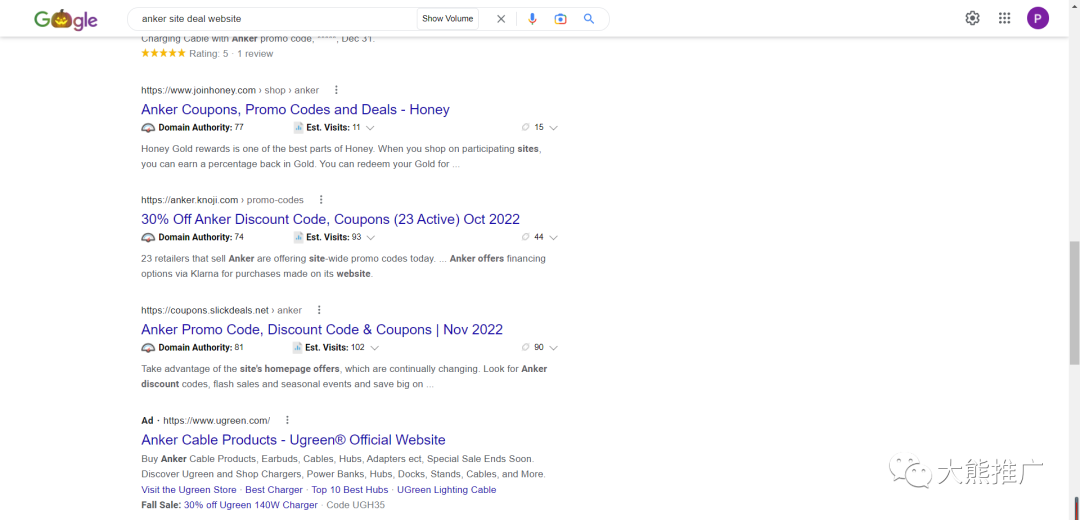Open the purple P account avatar

point(1038,18)
